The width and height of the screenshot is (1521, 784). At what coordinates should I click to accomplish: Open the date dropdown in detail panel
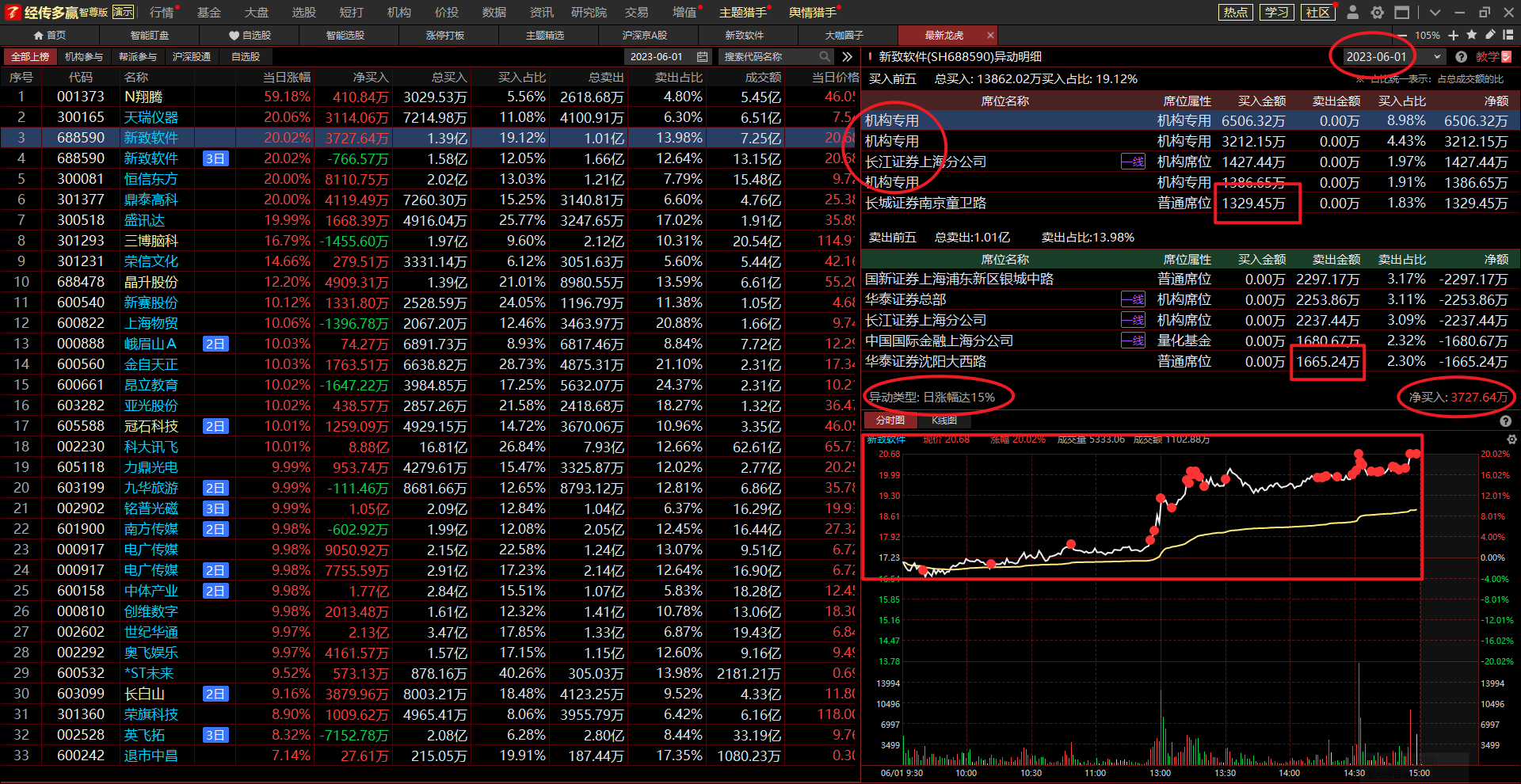coord(1437,57)
